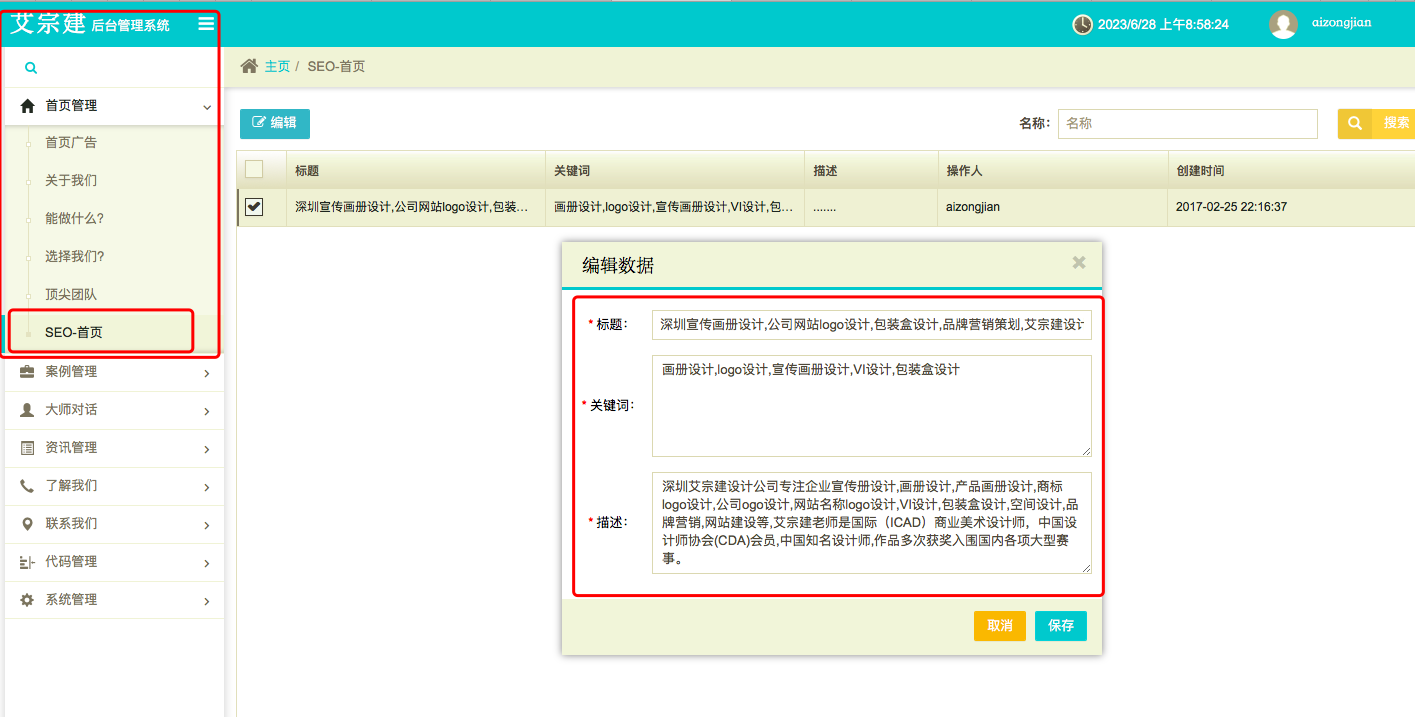Click the 取消 button in the dialog
Viewport: 1415px width, 717px height.
999,625
